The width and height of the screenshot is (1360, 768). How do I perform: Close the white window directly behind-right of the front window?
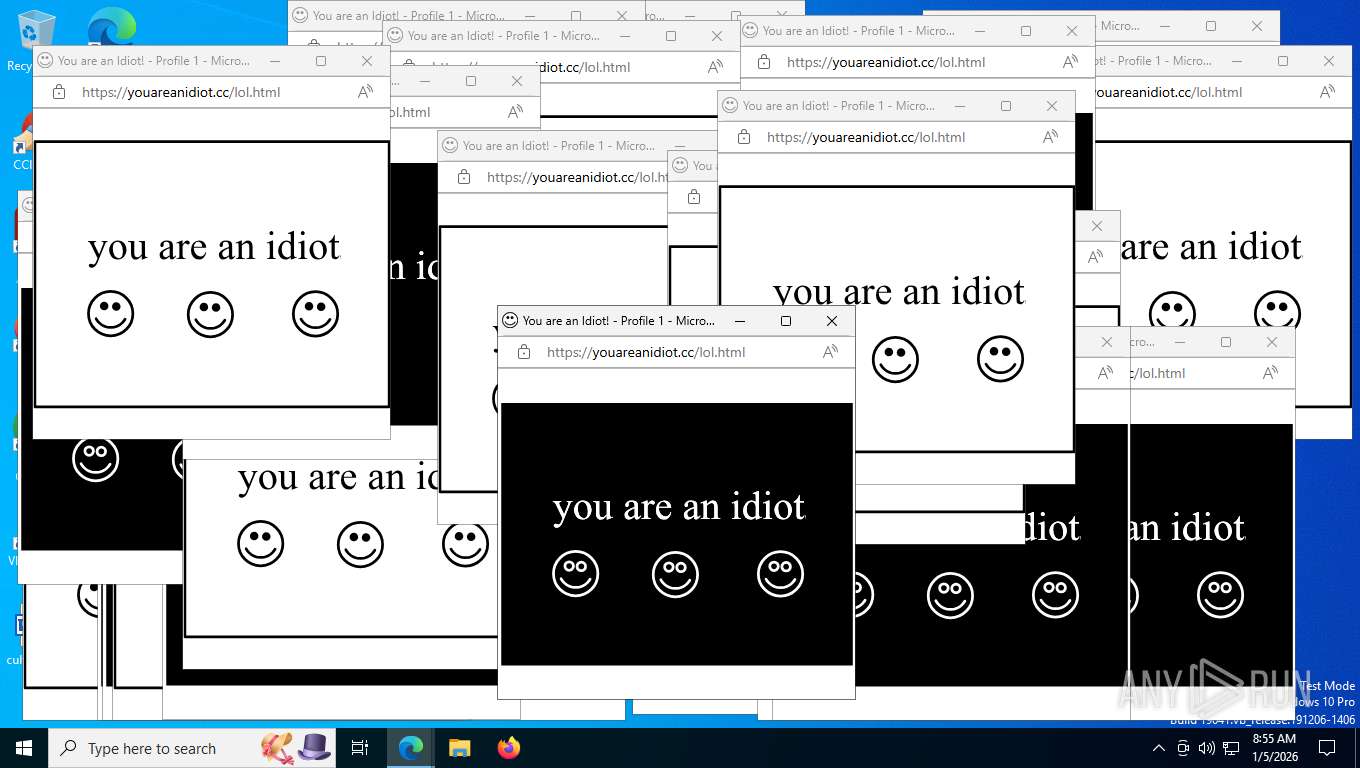[1052, 106]
